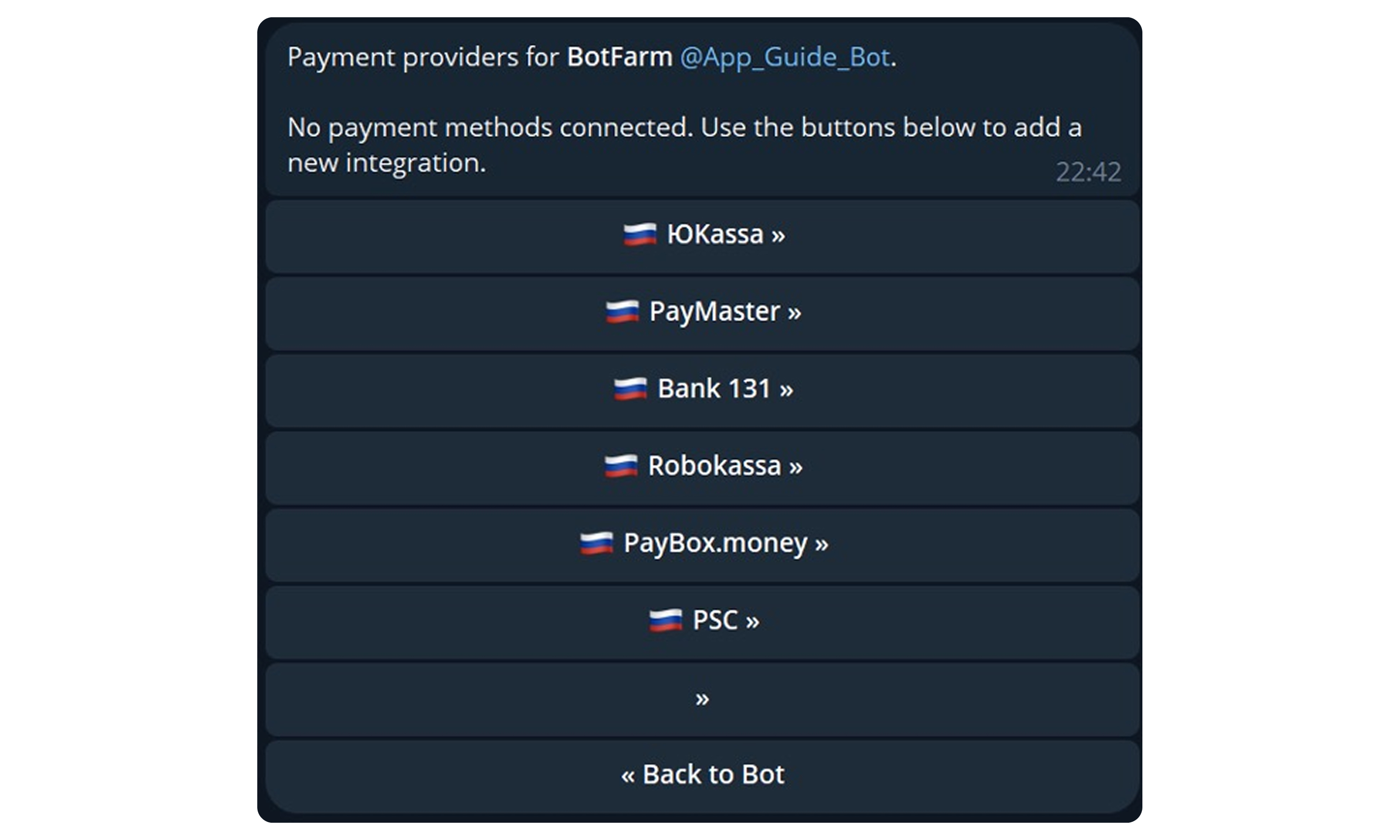Open the @App_Guide_Bot mention link
This screenshot has width=1400, height=840.
point(785,58)
